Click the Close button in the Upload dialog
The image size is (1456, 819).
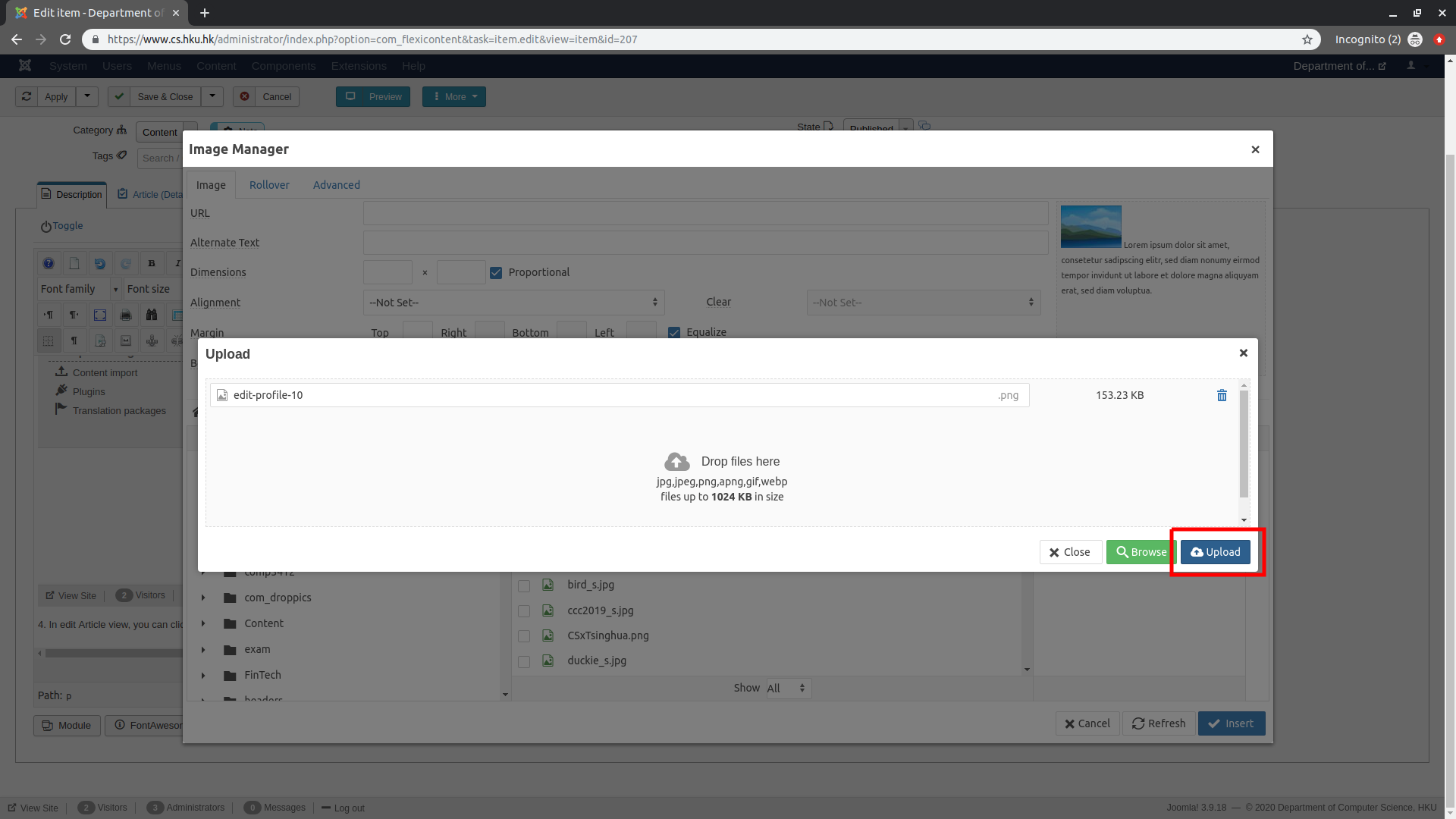pyautogui.click(x=1070, y=552)
